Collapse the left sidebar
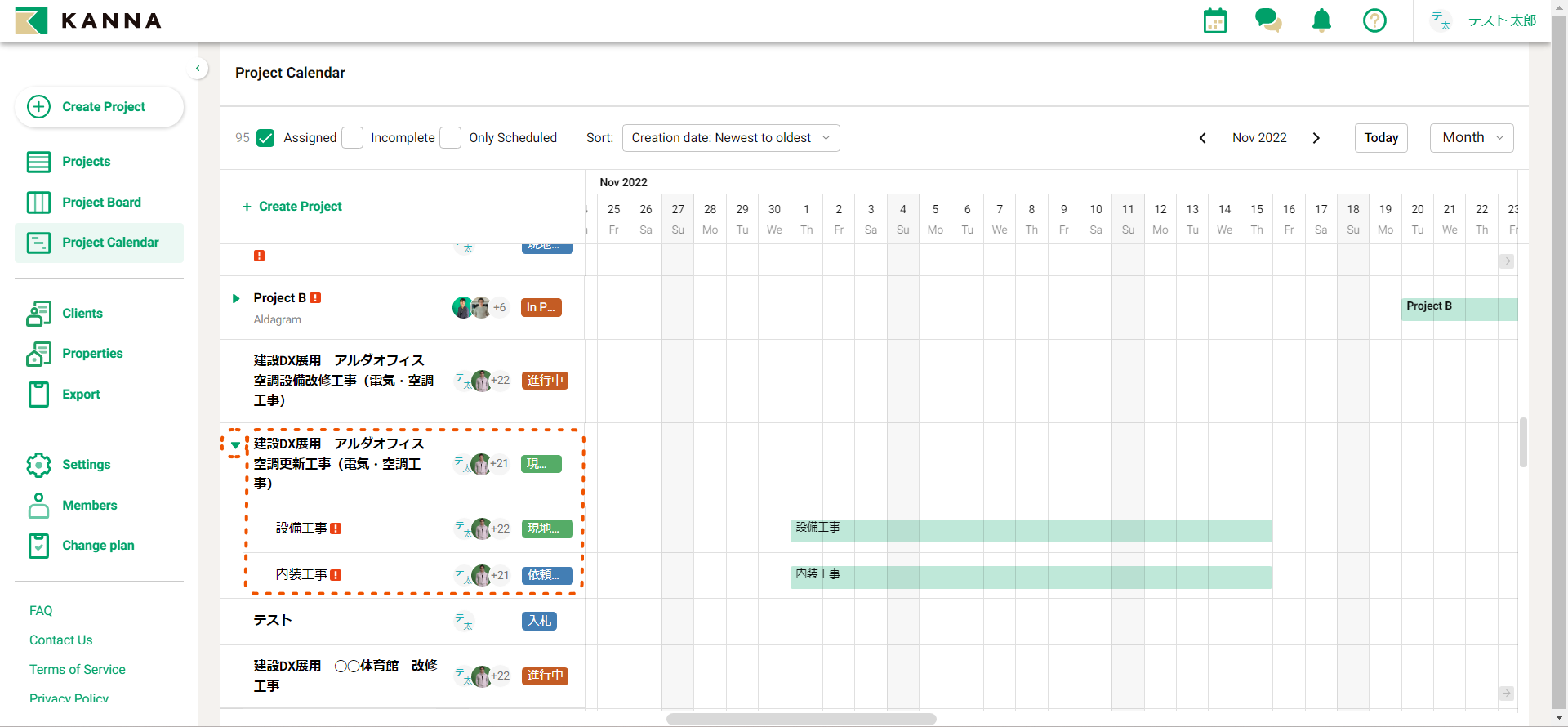Image resolution: width=1568 pixels, height=727 pixels. pos(198,69)
